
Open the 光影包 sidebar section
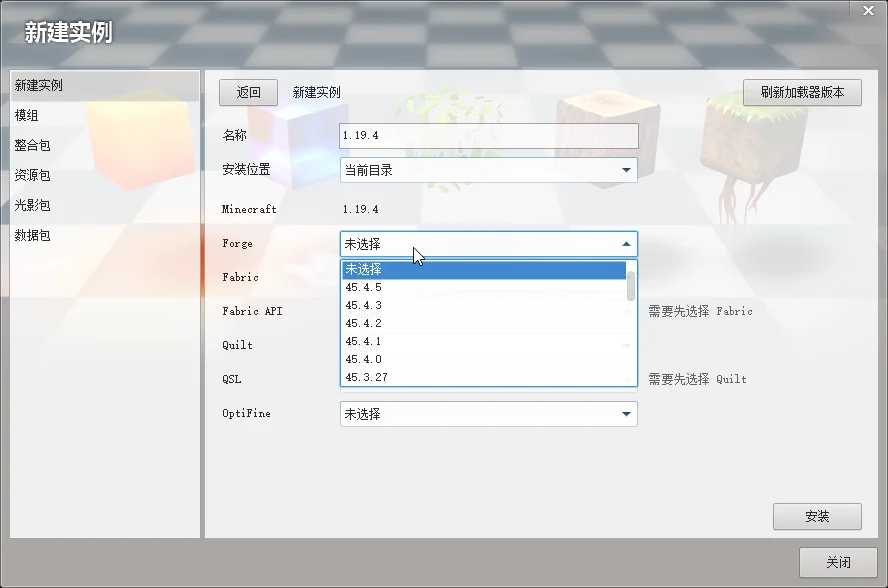click(105, 205)
